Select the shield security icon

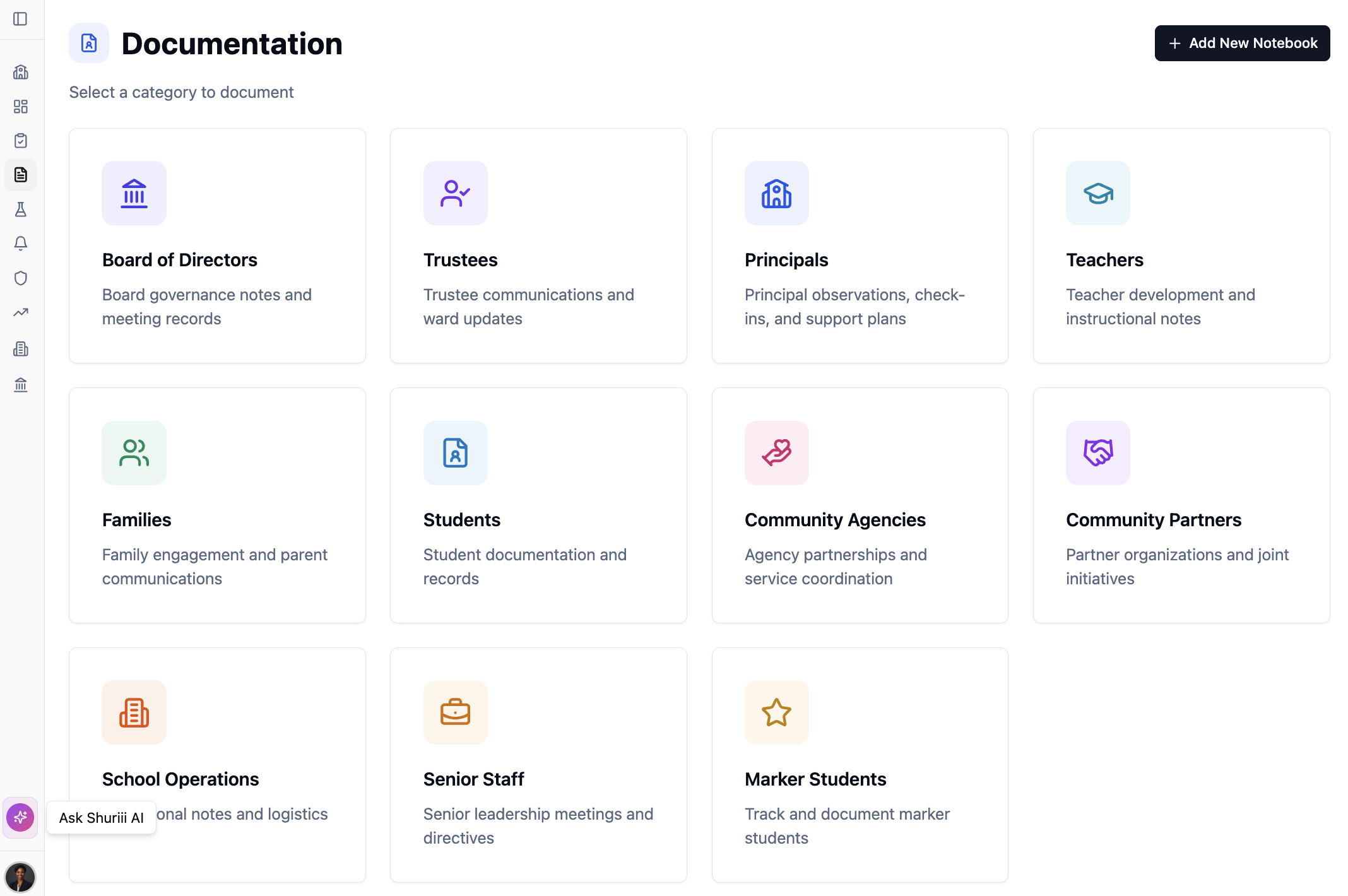click(21, 278)
